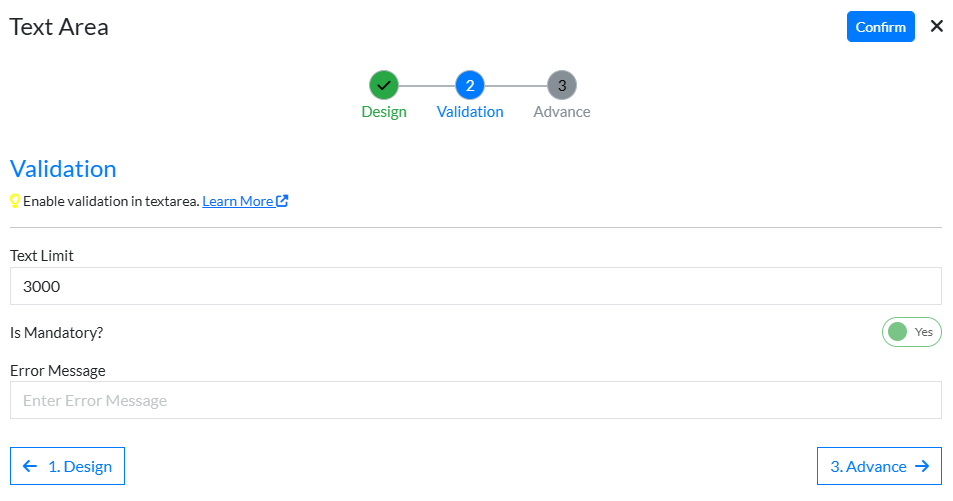Image resolution: width=953 pixels, height=501 pixels.
Task: Click the yellow lightbulb hint icon
Action: point(15,201)
